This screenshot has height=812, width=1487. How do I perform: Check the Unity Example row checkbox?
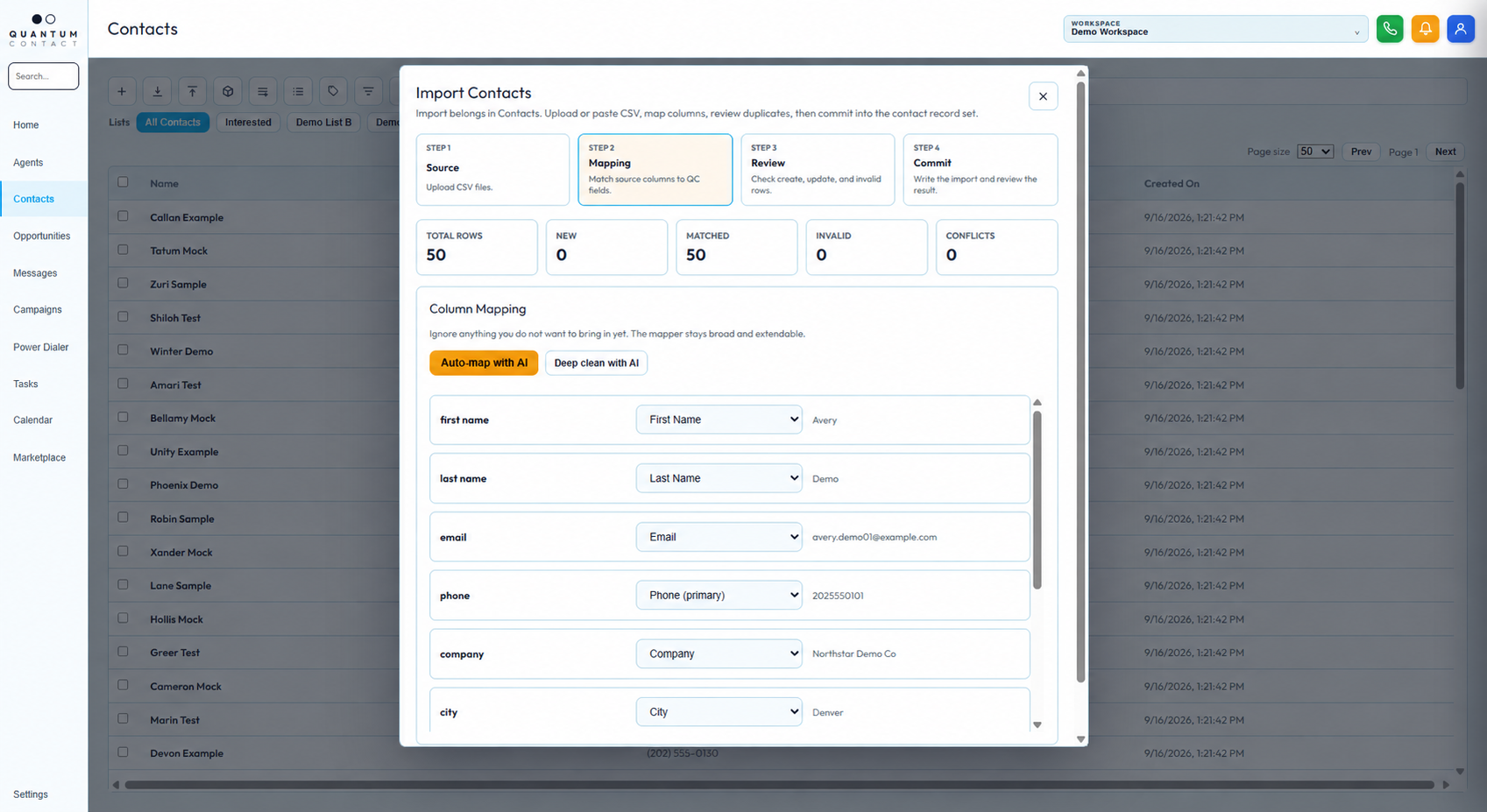pyautogui.click(x=123, y=450)
